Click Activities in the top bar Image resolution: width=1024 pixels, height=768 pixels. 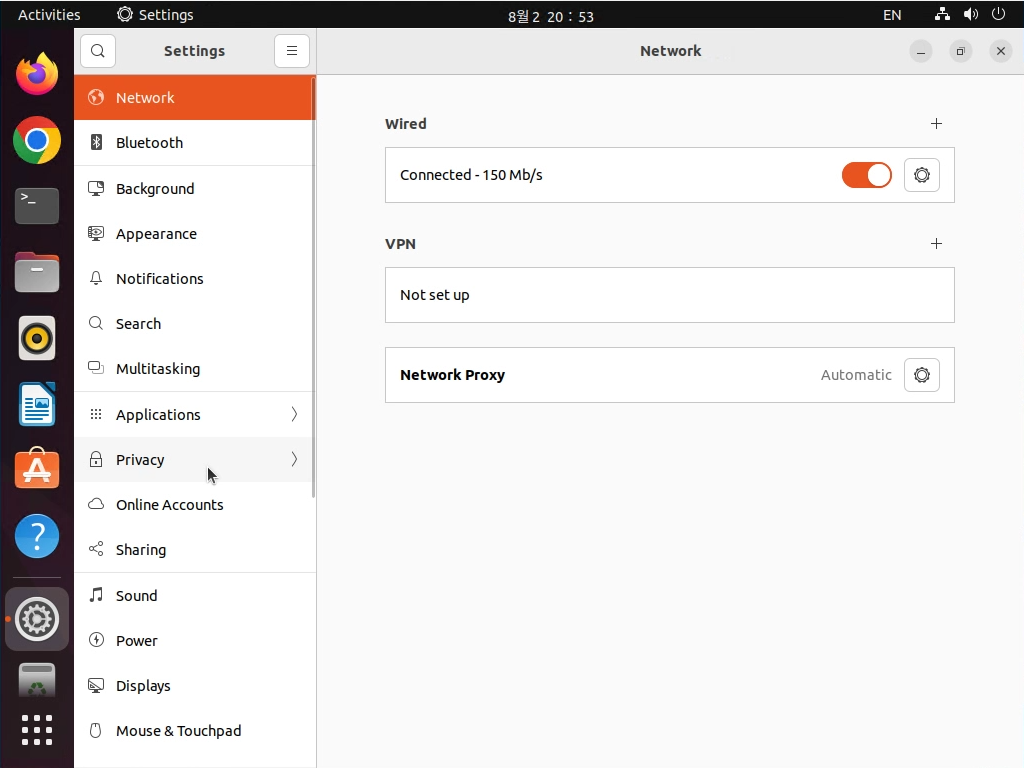tap(49, 14)
